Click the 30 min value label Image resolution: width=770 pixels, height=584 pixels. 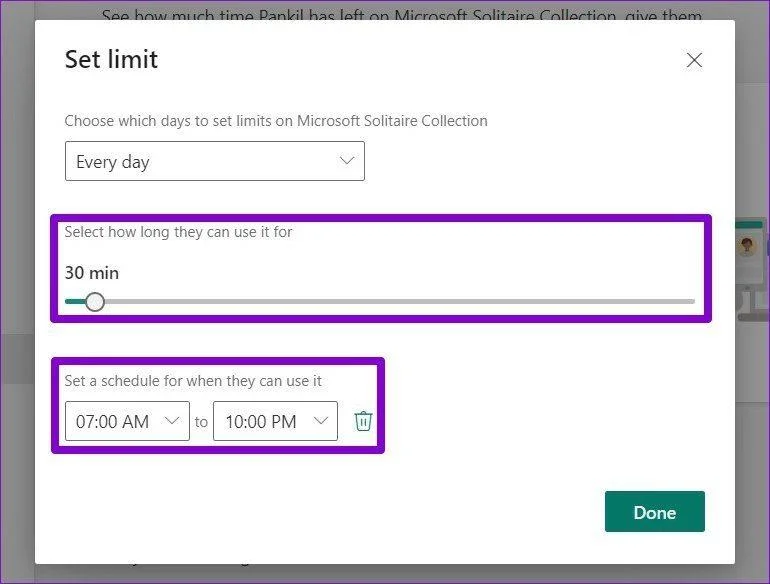tap(92, 273)
